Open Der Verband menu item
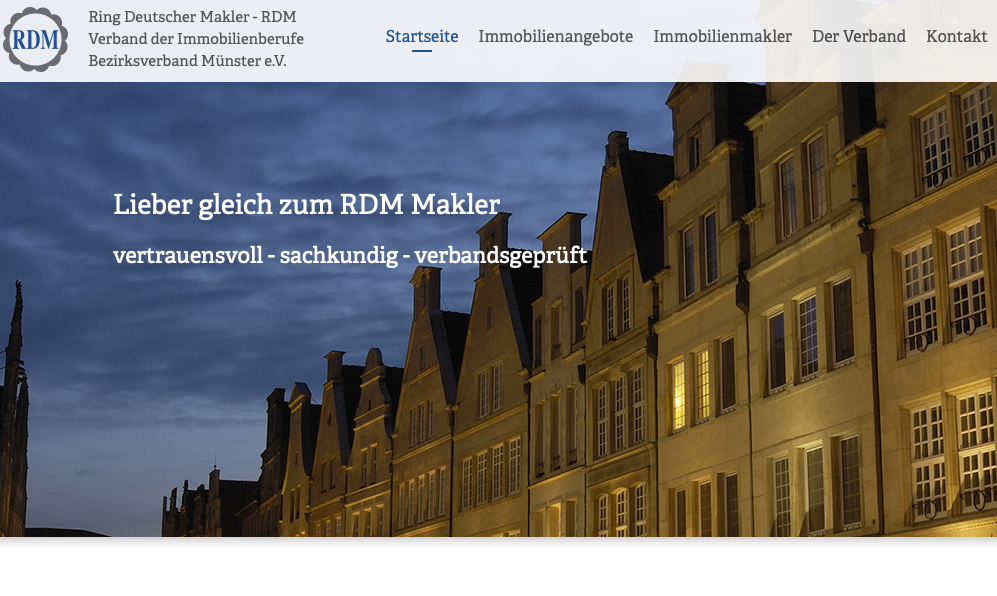Screen dimensions: 997x596 pos(858,37)
